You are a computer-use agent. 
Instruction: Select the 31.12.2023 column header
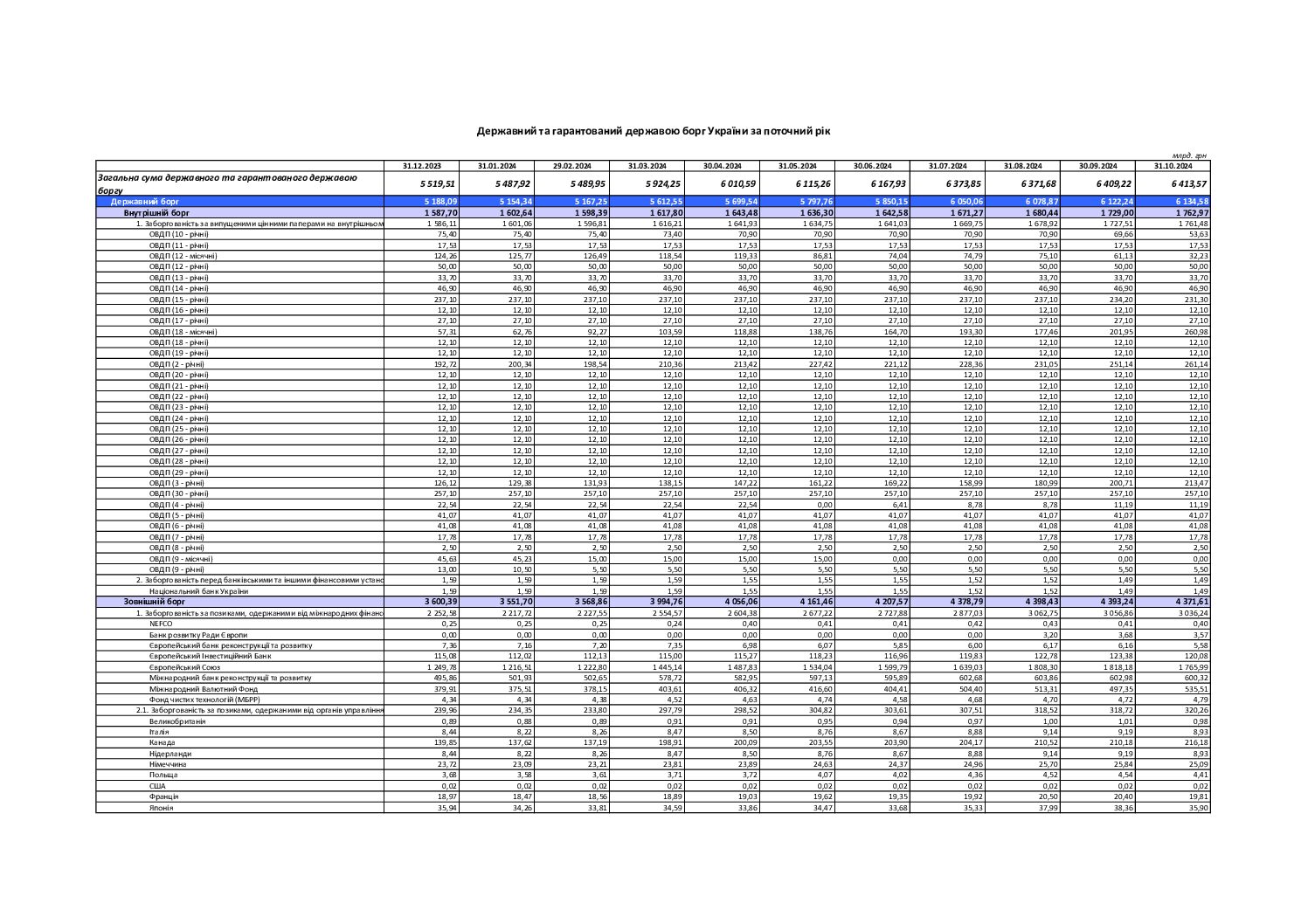point(421,165)
